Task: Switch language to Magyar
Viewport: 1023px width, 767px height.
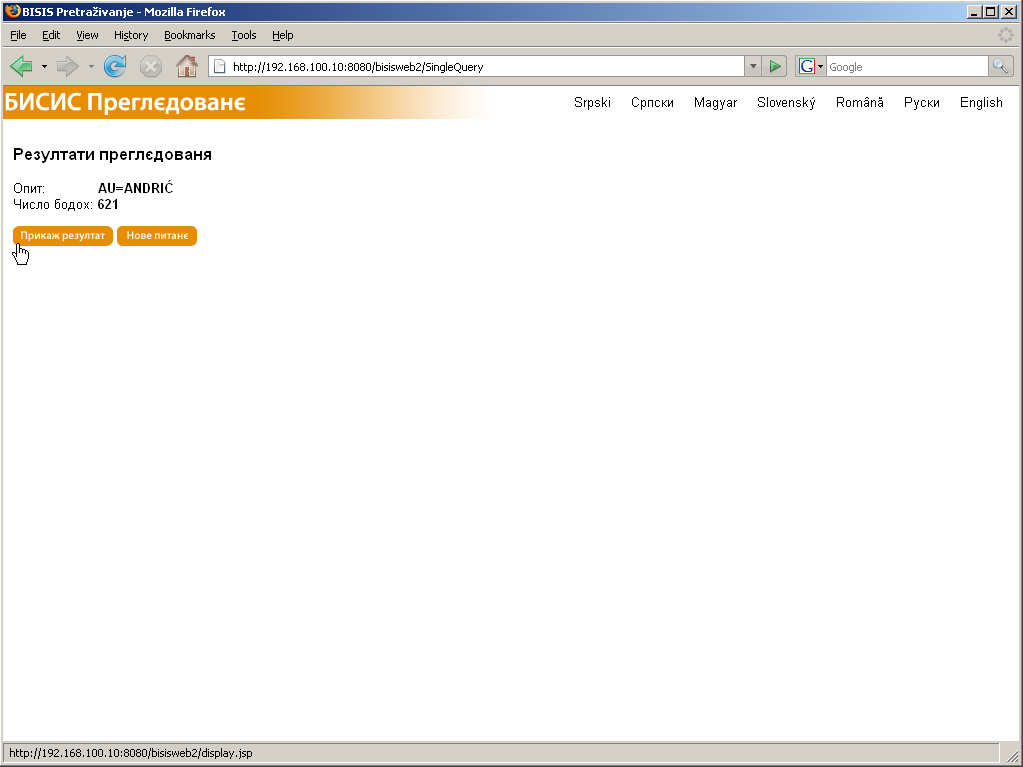Action: coord(716,102)
